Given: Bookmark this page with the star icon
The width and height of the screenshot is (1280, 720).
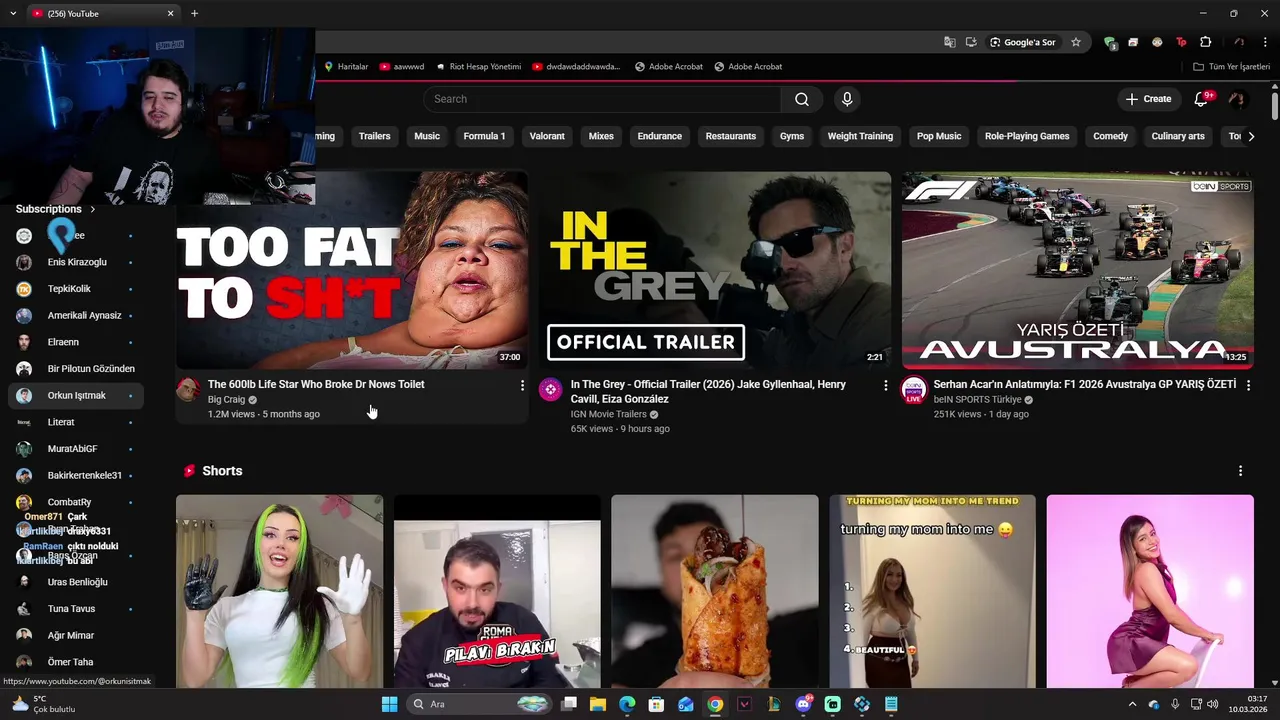Looking at the screenshot, I should pos(1076,42).
